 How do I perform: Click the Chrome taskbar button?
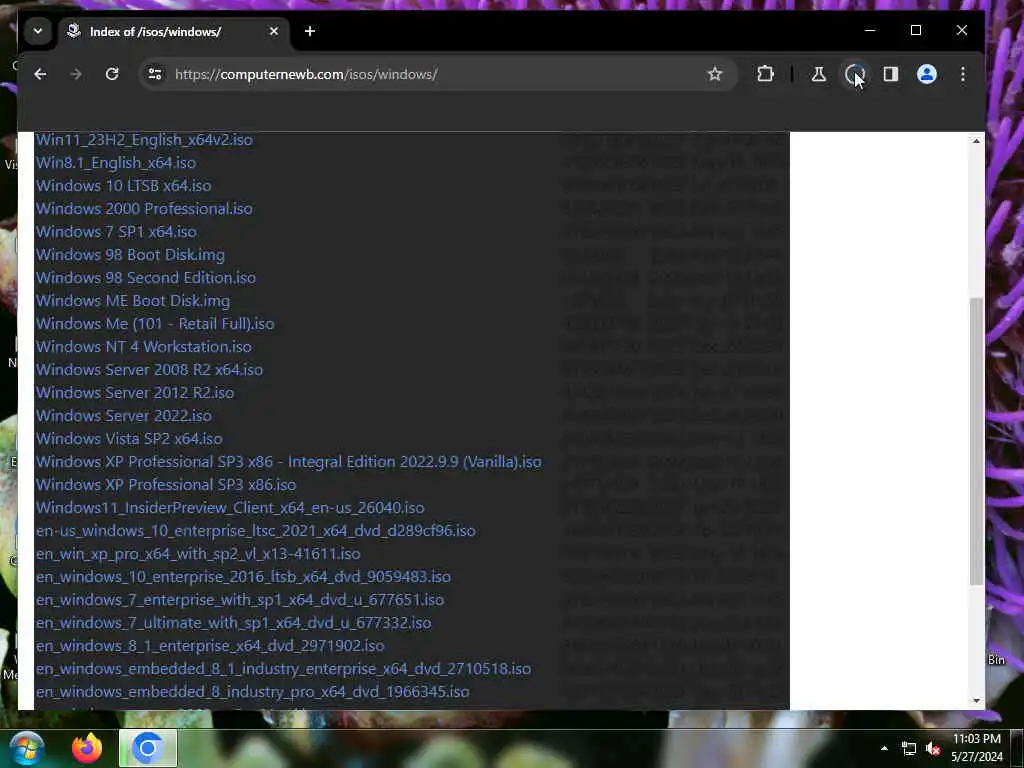pyautogui.click(x=148, y=748)
